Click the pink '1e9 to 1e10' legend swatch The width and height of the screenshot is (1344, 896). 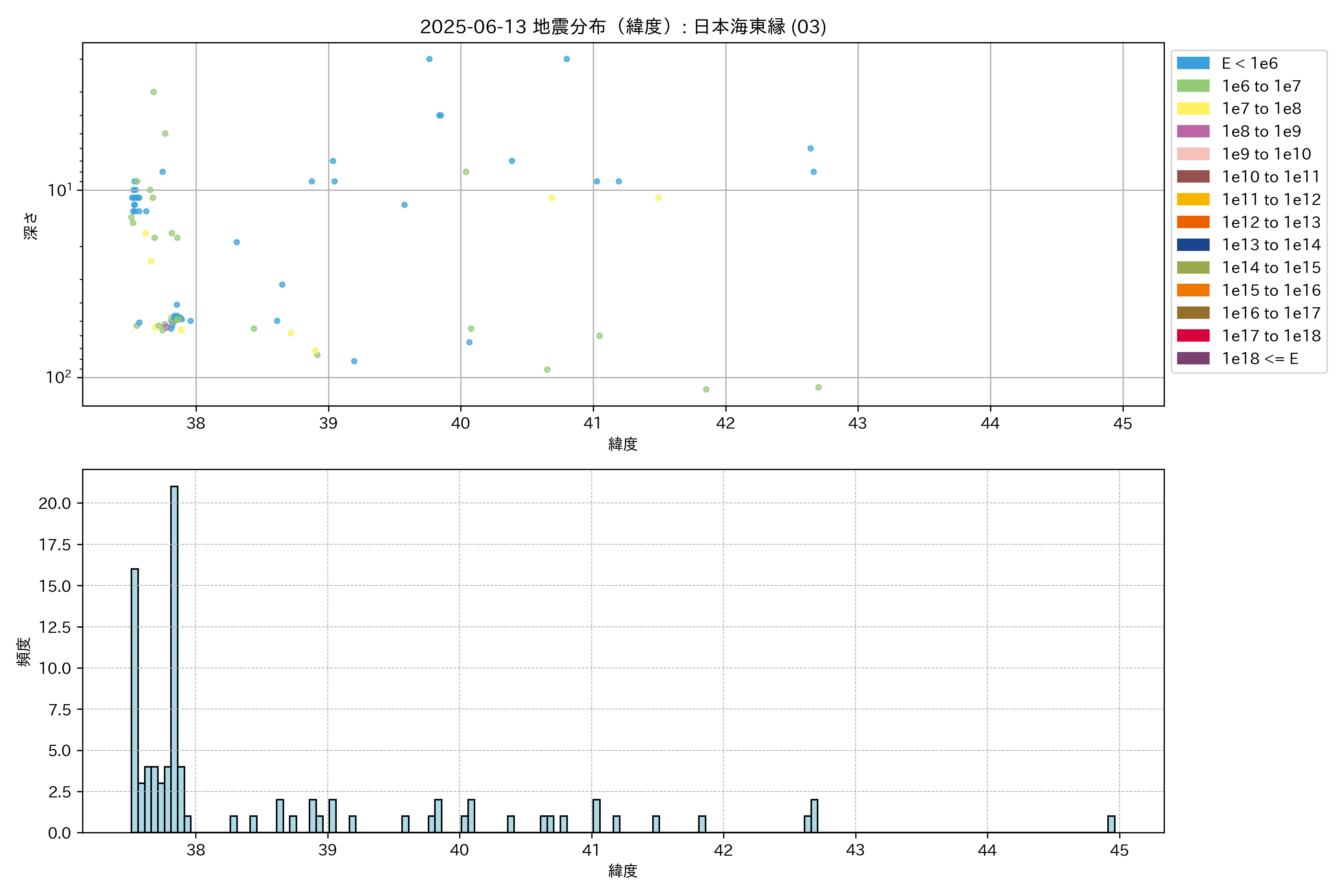point(1192,154)
